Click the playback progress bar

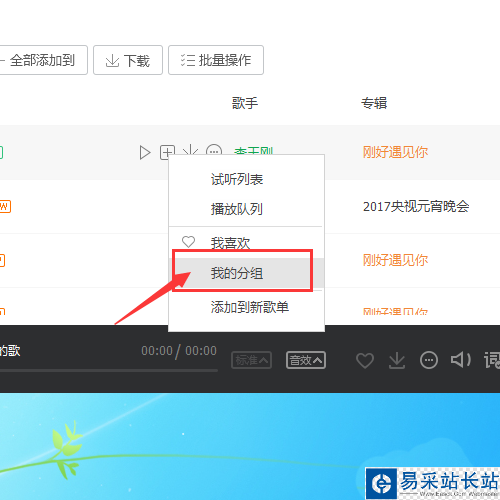point(109,370)
